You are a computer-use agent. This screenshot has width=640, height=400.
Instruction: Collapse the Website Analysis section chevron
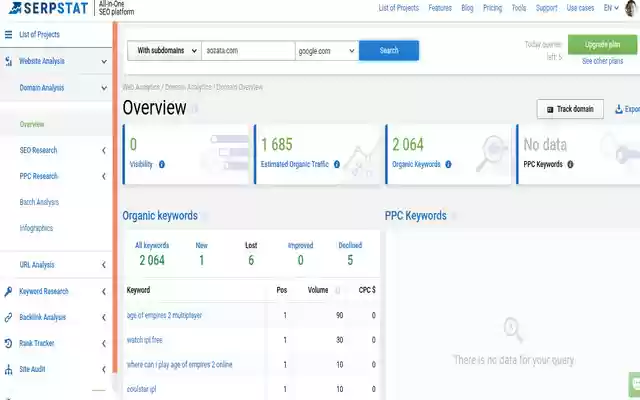click(104, 62)
